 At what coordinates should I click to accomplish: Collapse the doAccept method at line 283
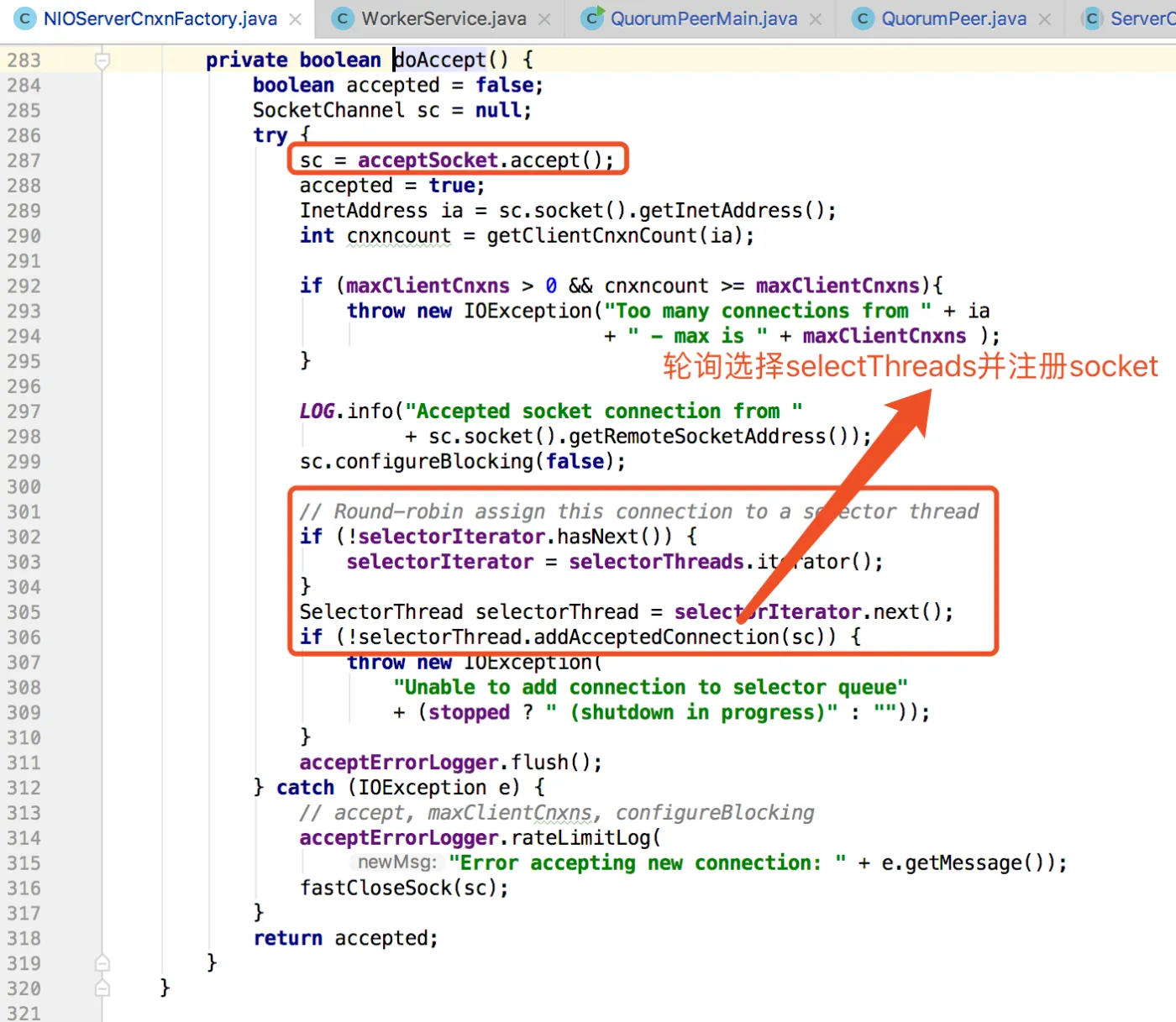click(x=102, y=60)
